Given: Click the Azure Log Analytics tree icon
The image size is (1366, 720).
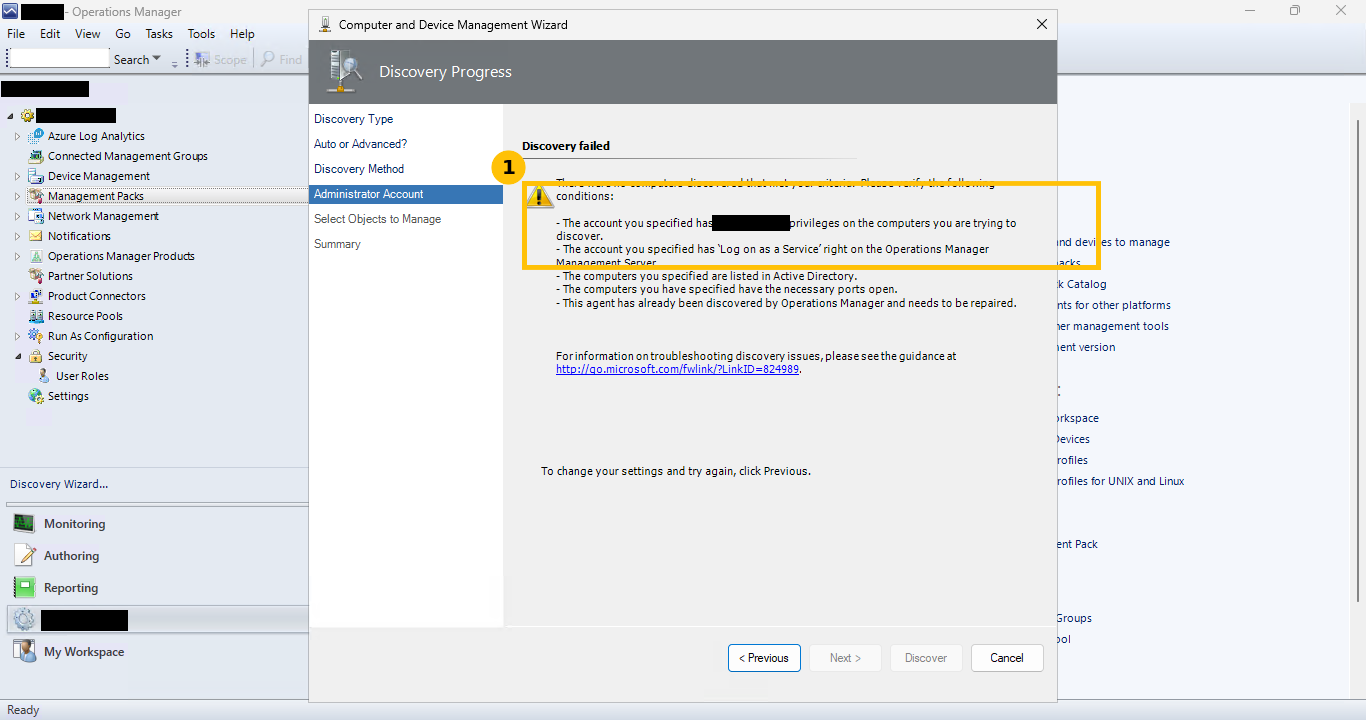Looking at the screenshot, I should (37, 136).
